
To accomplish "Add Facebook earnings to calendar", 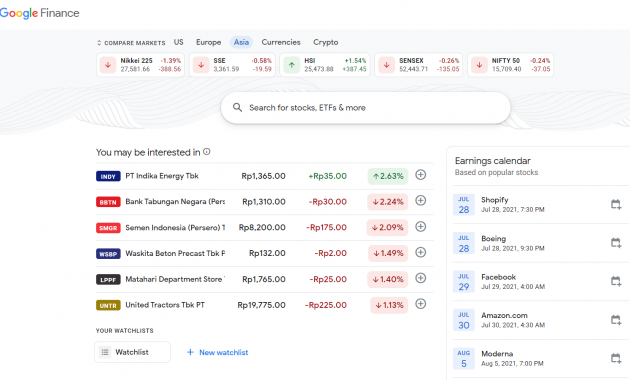I will pos(616,281).
